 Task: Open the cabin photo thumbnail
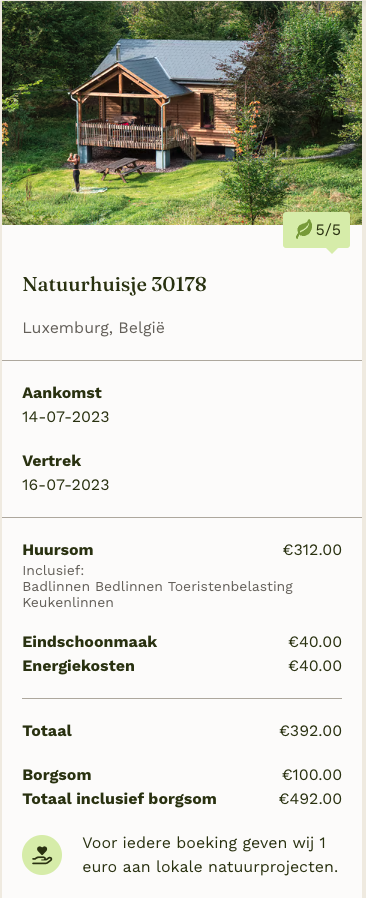(x=182, y=112)
